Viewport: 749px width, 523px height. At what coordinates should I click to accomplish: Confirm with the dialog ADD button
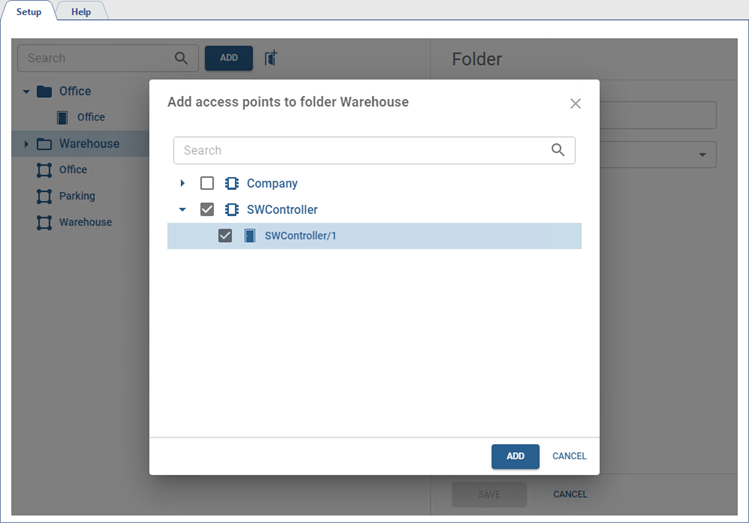point(515,456)
